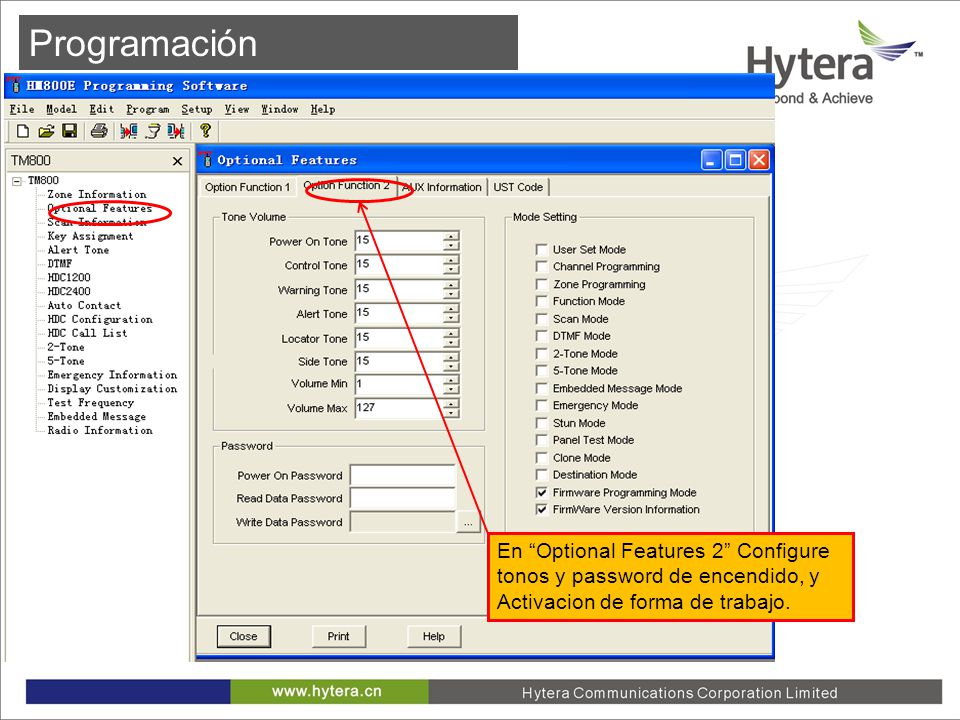Select HDC Configuration in the tree
960x720 pixels.
coord(100,320)
